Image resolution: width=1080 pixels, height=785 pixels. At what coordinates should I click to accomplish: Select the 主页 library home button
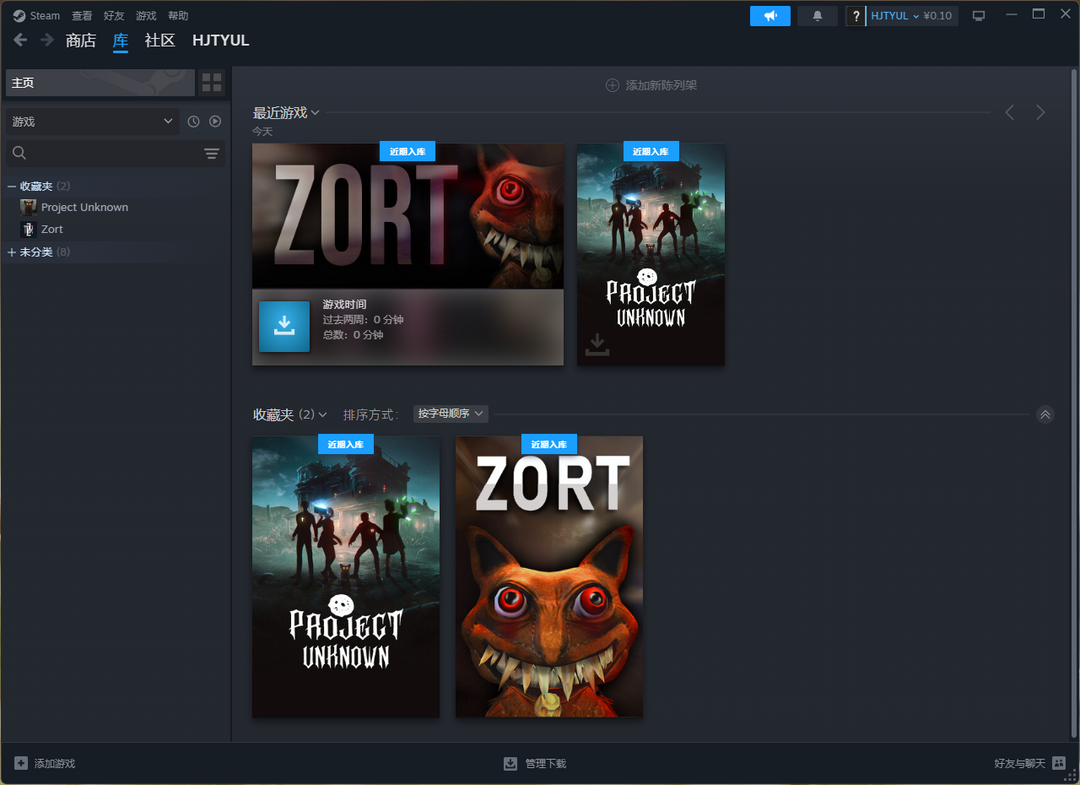click(101, 83)
